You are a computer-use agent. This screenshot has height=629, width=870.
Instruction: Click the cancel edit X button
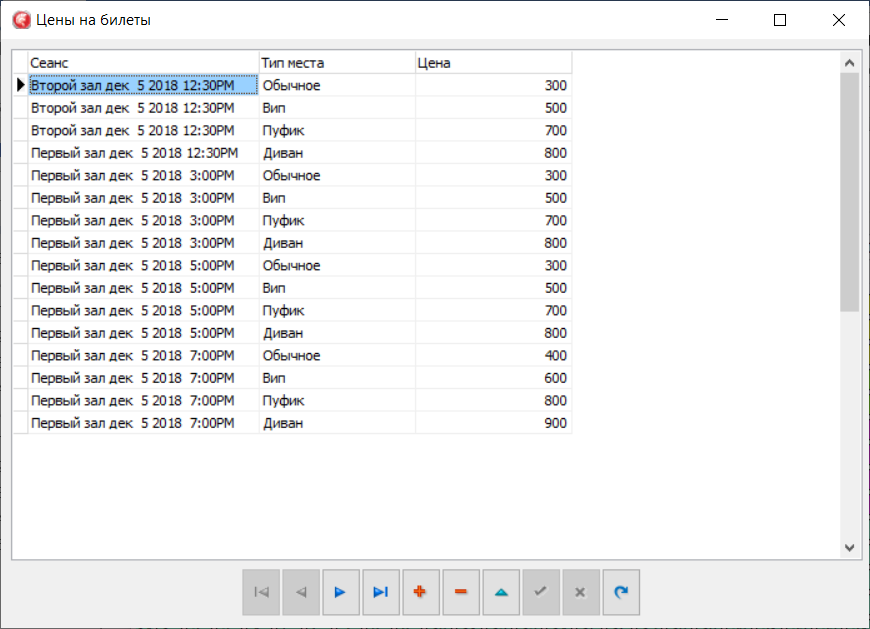[x=581, y=592]
